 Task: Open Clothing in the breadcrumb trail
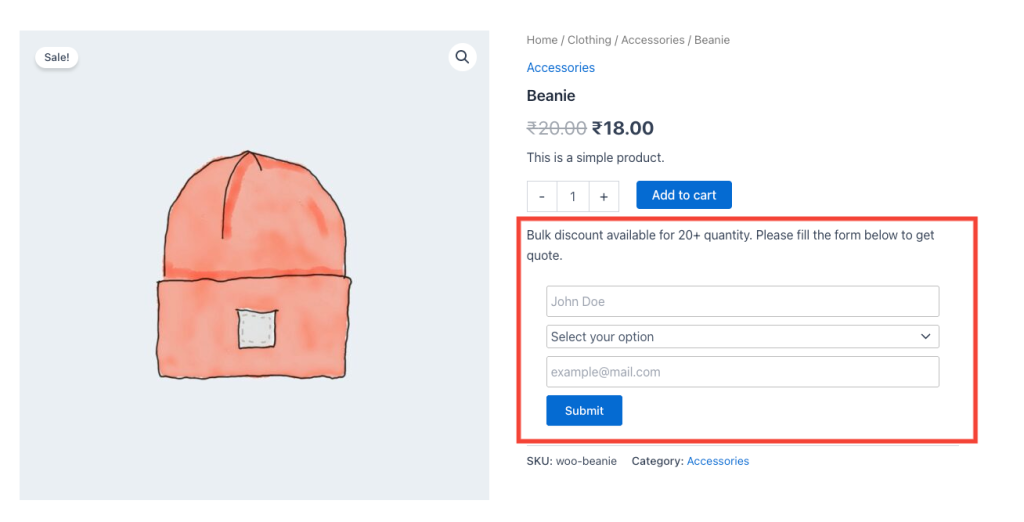tap(589, 40)
